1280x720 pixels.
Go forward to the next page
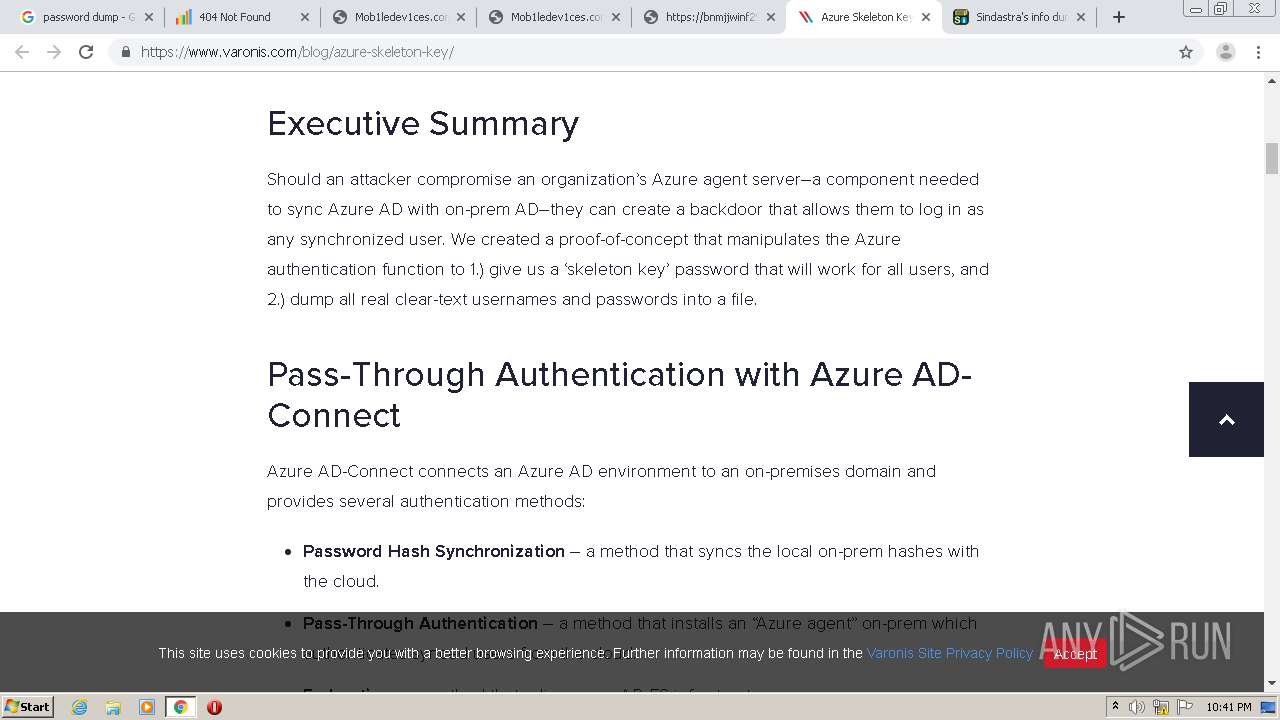pyautogui.click(x=54, y=52)
